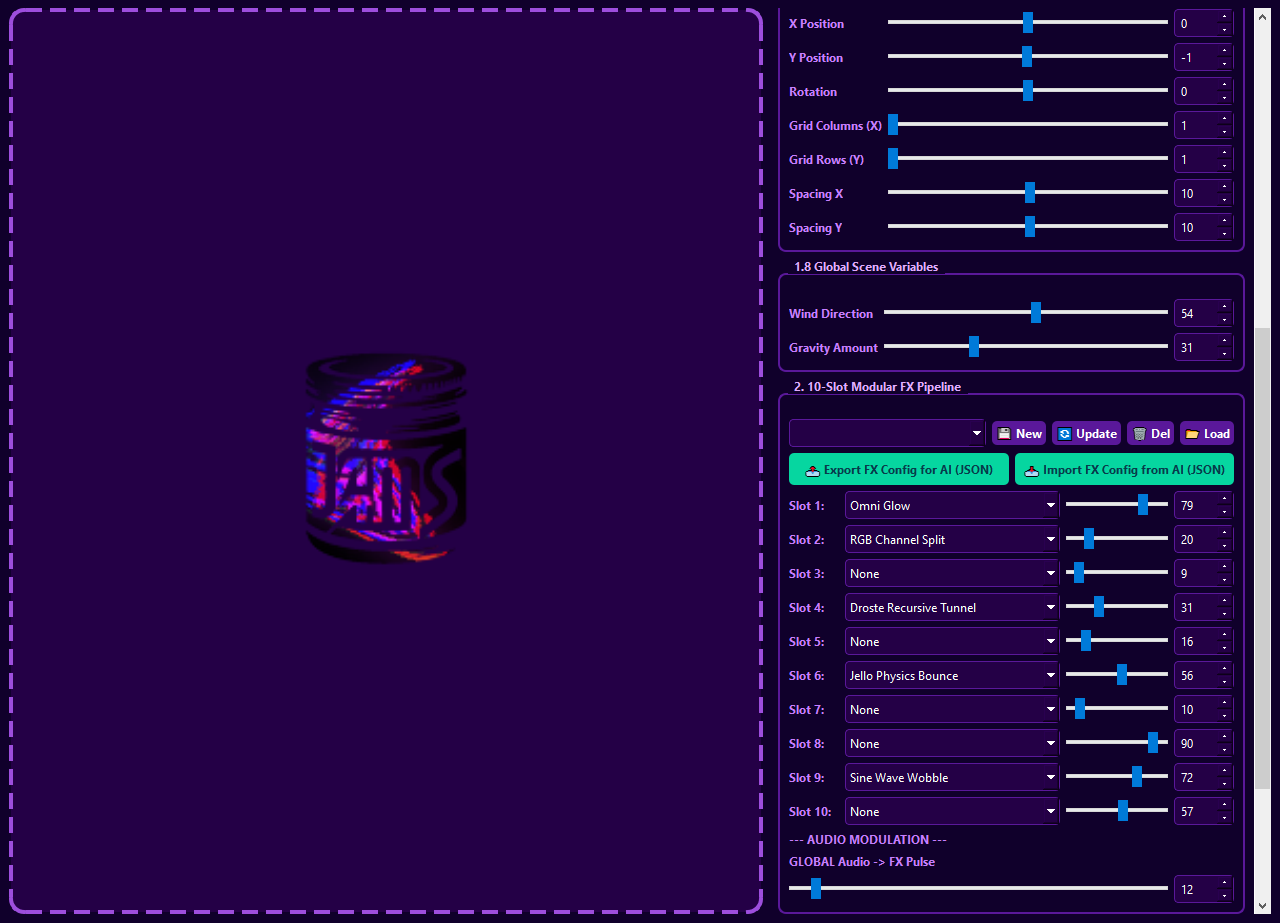Click the jar preview in the canvas
The width and height of the screenshot is (1280, 923).
pos(386,458)
